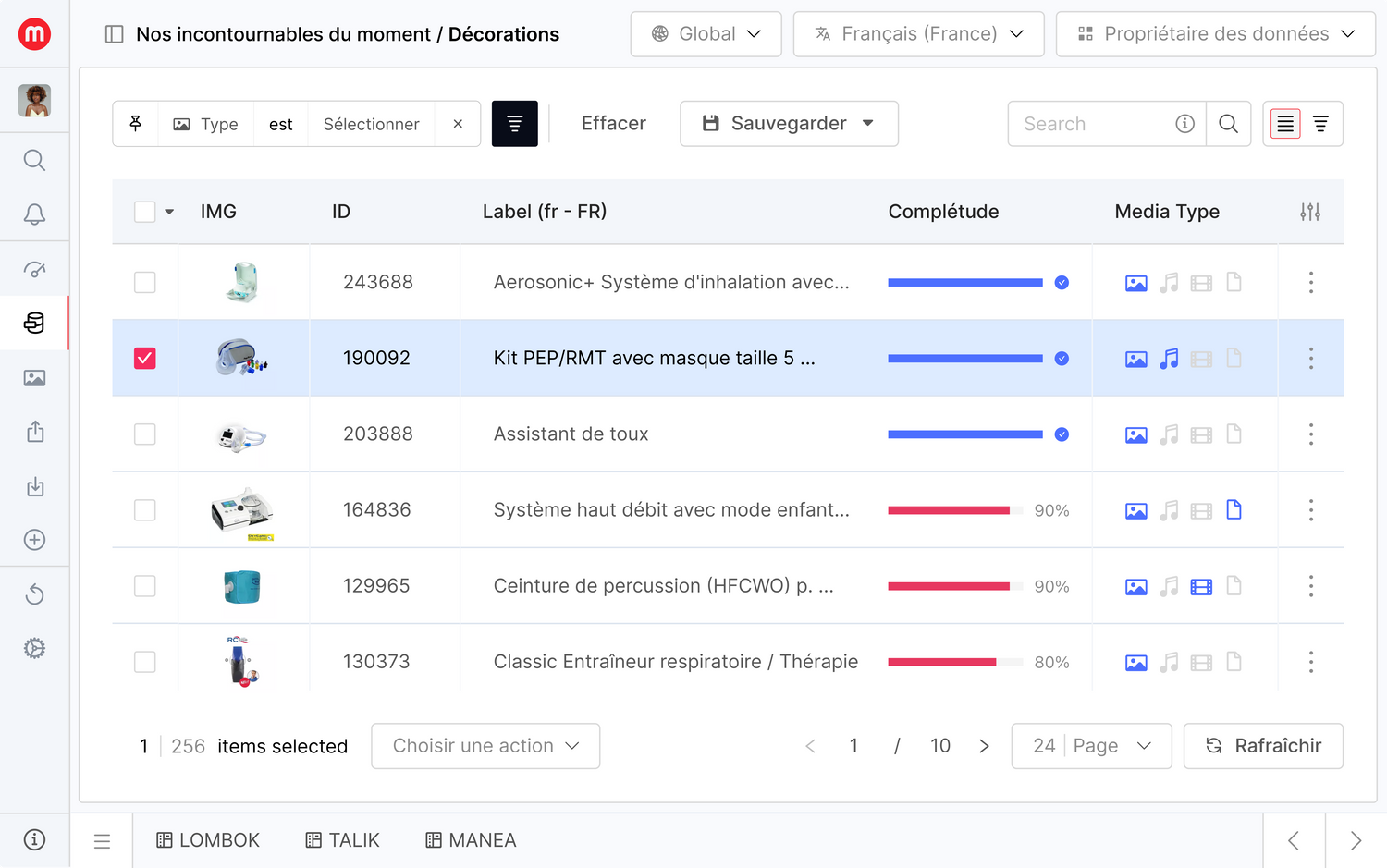Open the settings gear in sidebar
The height and width of the screenshot is (868, 1387).
coord(34,648)
